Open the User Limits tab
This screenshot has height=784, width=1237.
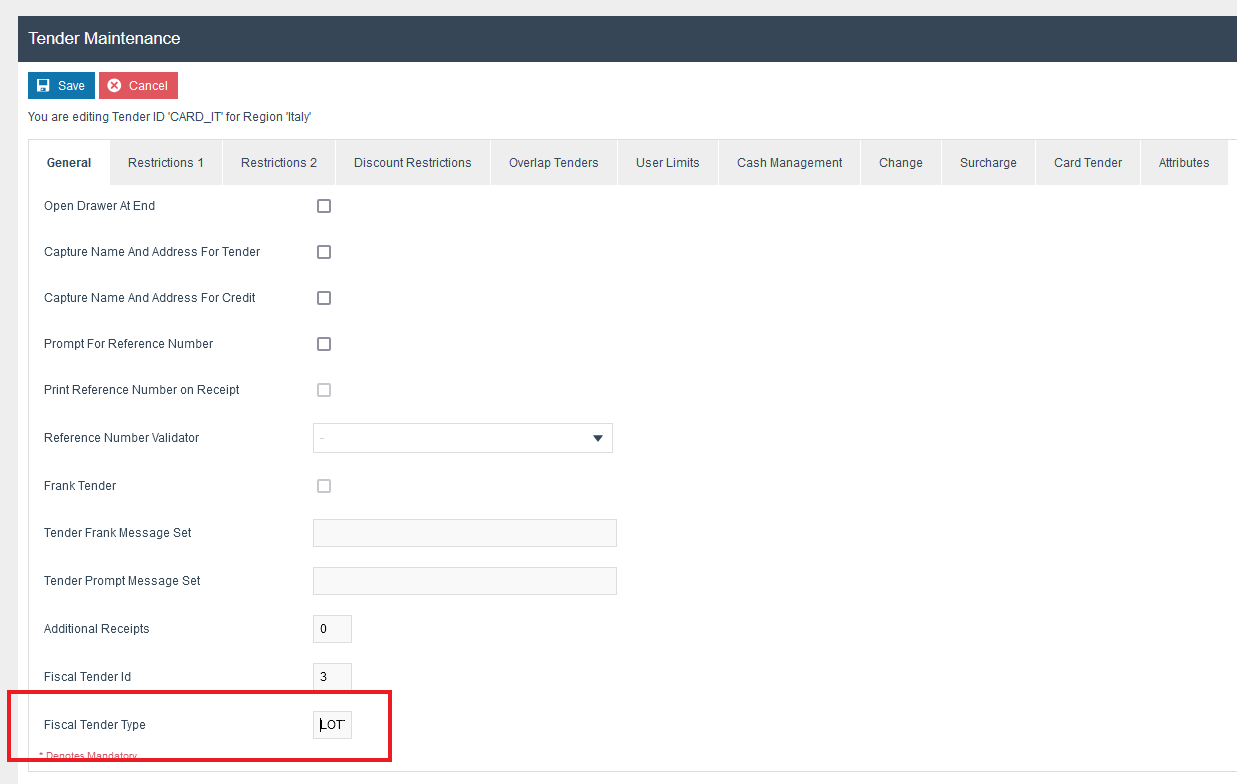(667, 163)
